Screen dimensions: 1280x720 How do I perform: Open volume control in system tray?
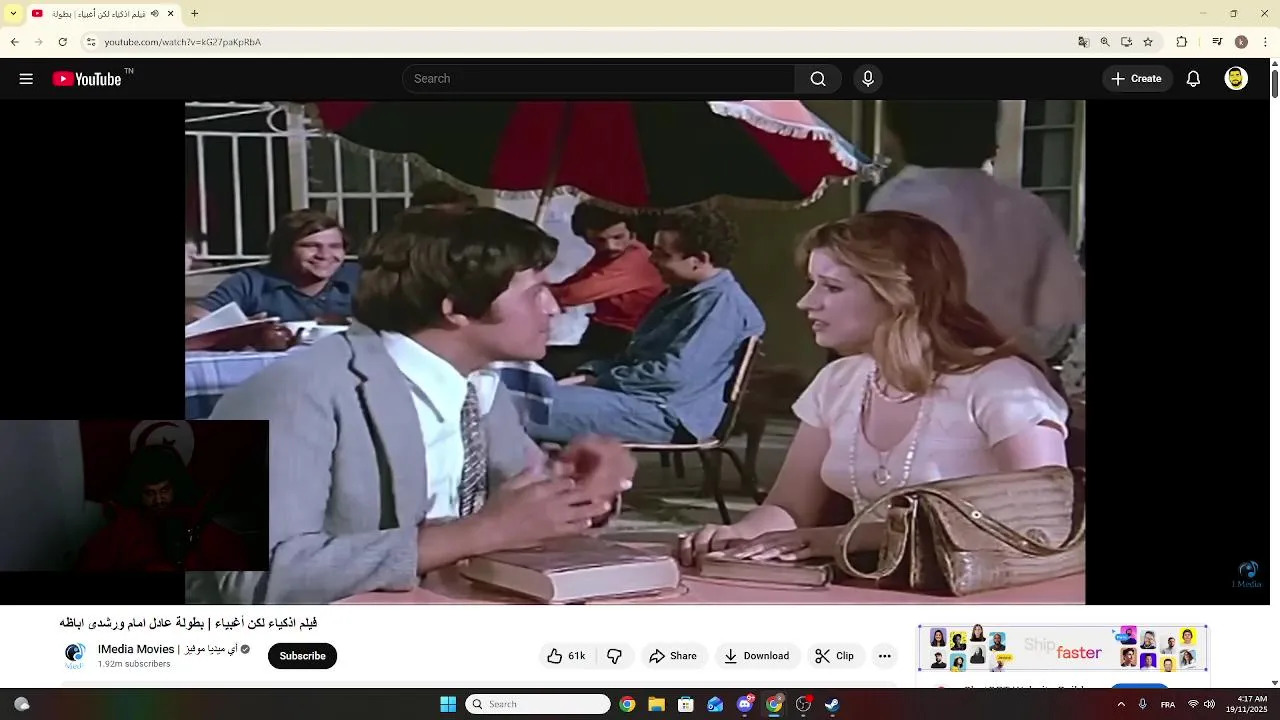coord(1210,705)
